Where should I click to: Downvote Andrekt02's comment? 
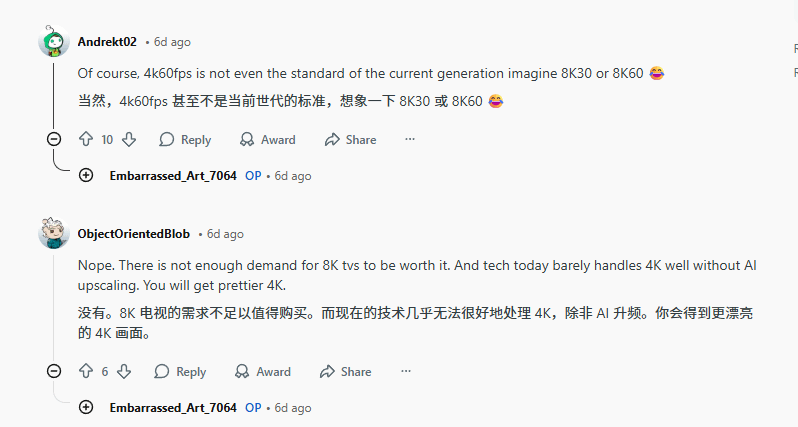pos(128,140)
